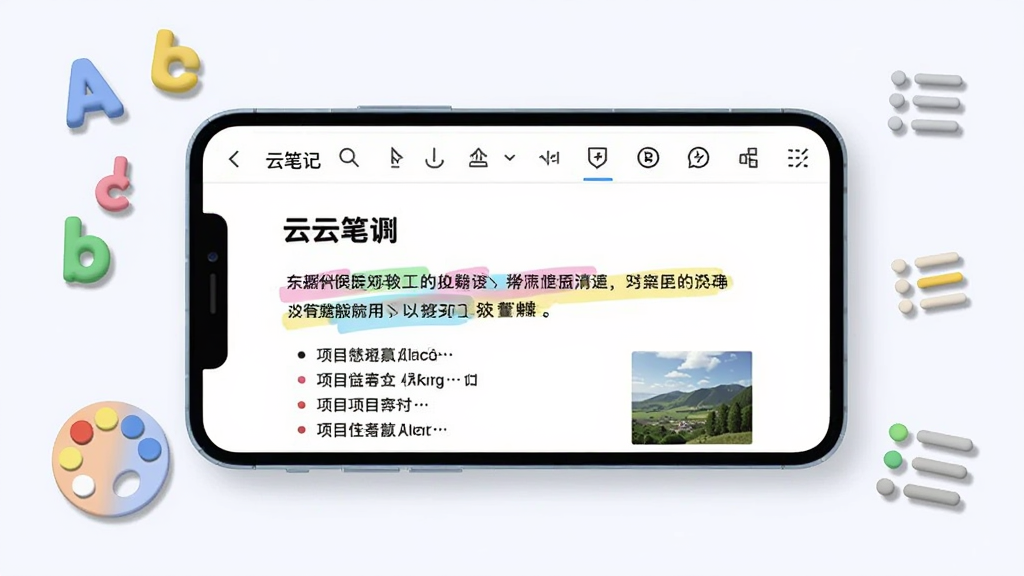
Task: Open the mountain landscape image in the note
Action: pos(692,398)
